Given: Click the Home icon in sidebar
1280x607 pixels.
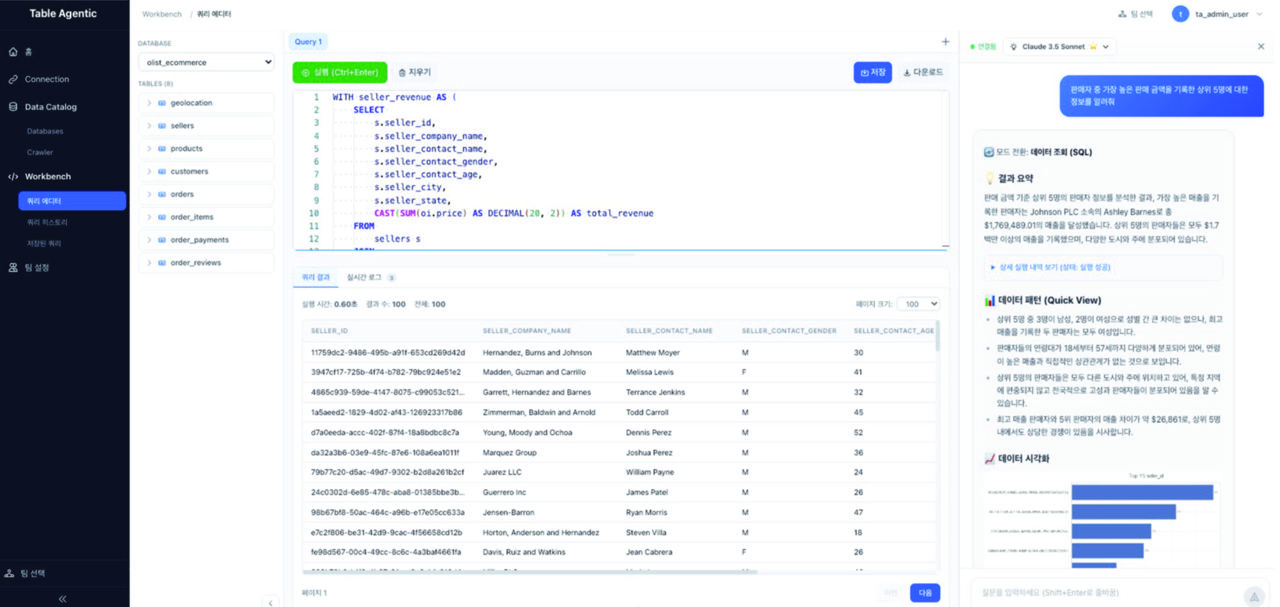Looking at the screenshot, I should [x=13, y=51].
